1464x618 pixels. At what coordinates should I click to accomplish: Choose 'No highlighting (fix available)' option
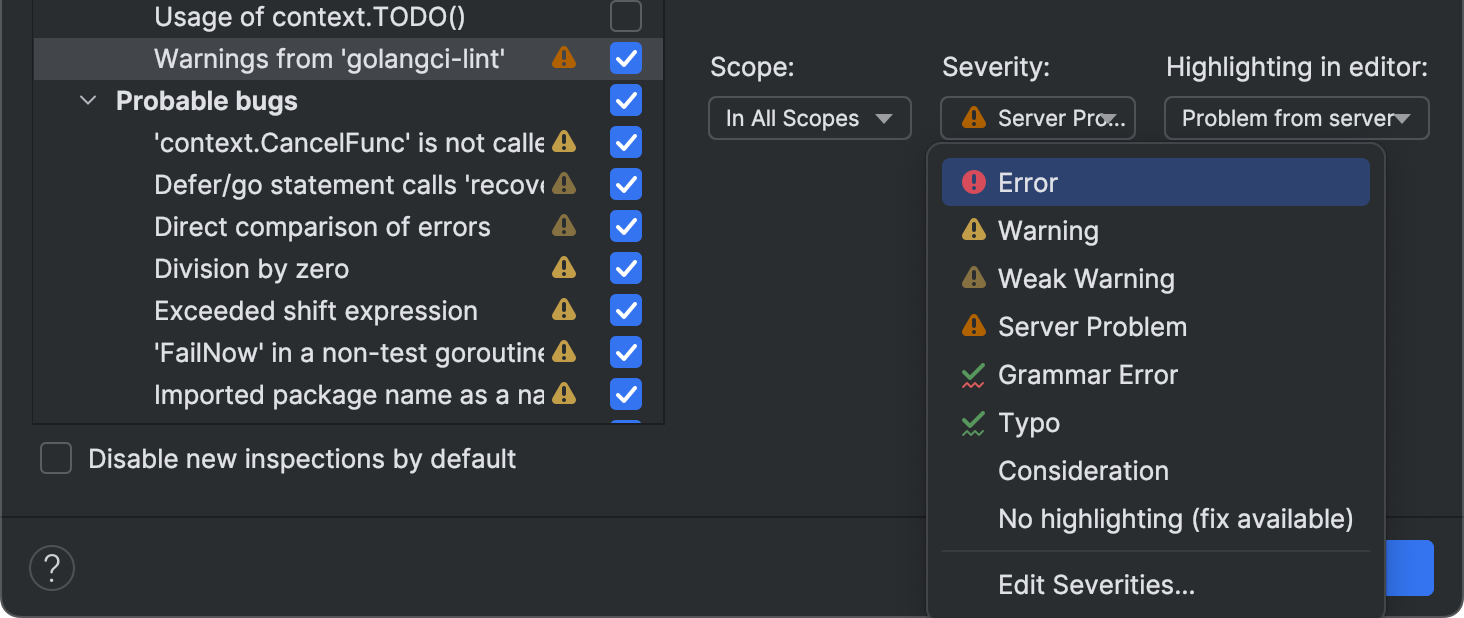coord(1175,519)
